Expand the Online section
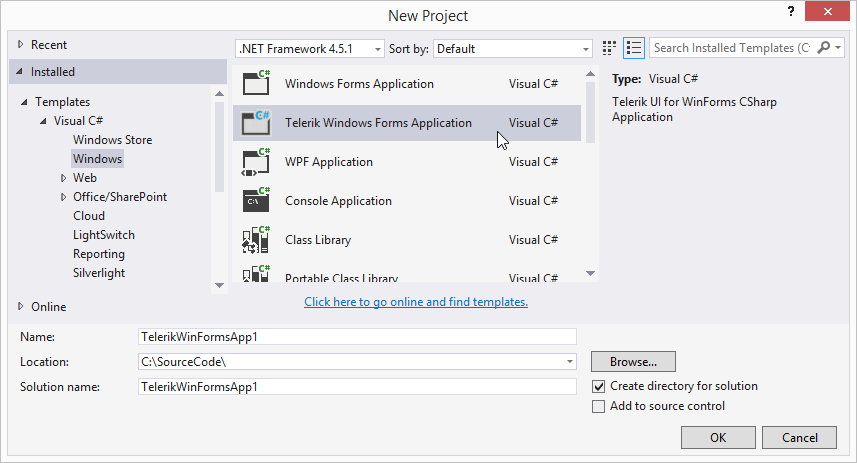 click(20, 307)
